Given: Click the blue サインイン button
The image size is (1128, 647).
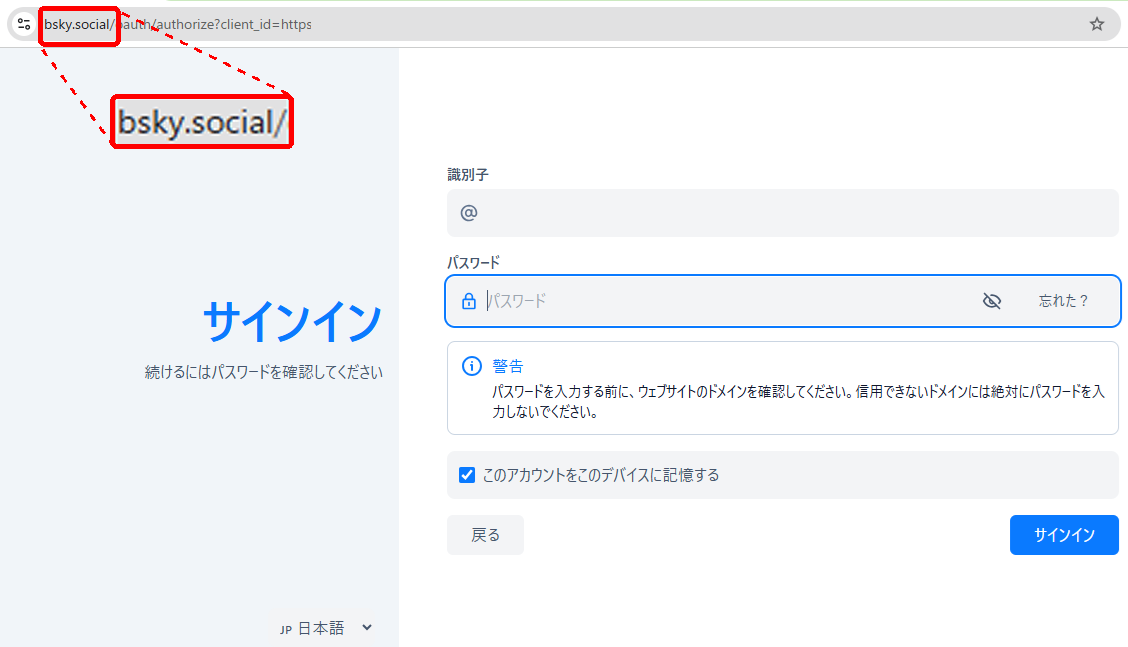Looking at the screenshot, I should tap(1064, 535).
